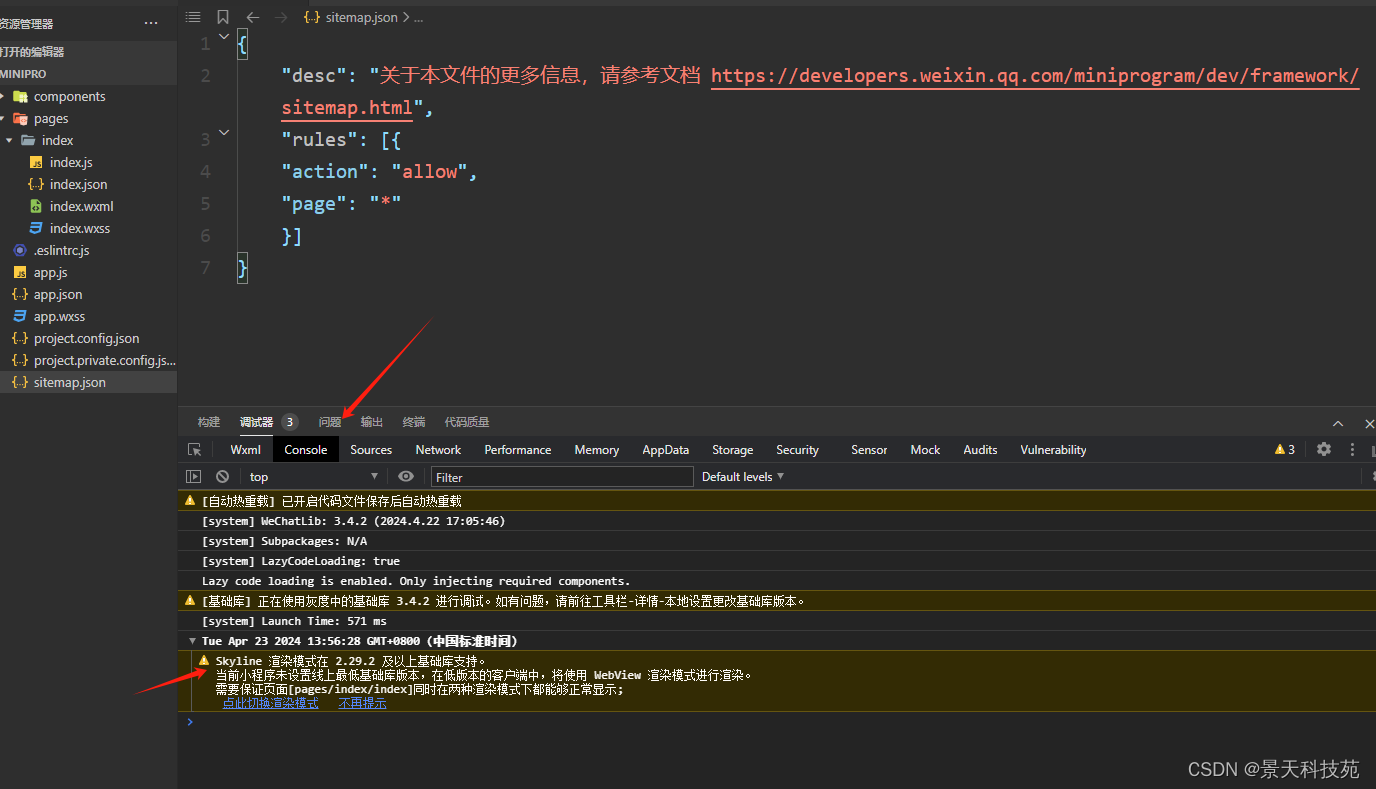Fold the rules block at line 3

(223, 133)
